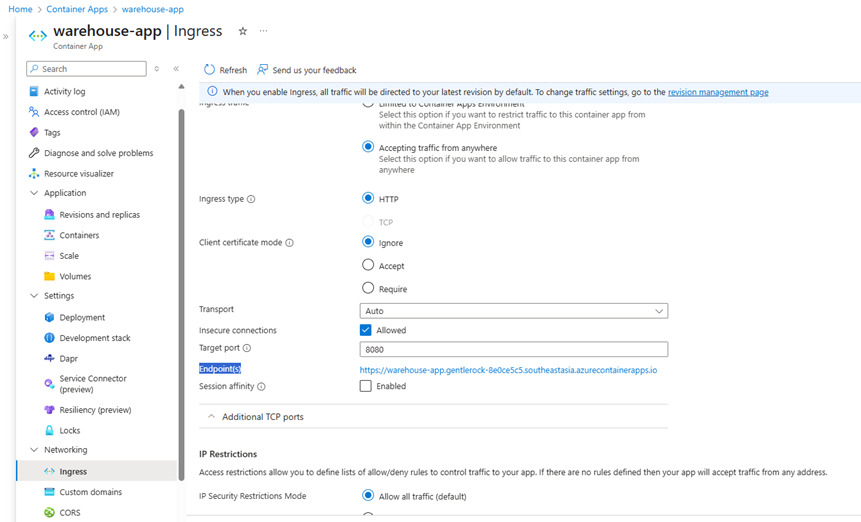861x522 pixels.
Task: Click the Resiliency (preview) icon
Action: pyautogui.click(x=49, y=409)
